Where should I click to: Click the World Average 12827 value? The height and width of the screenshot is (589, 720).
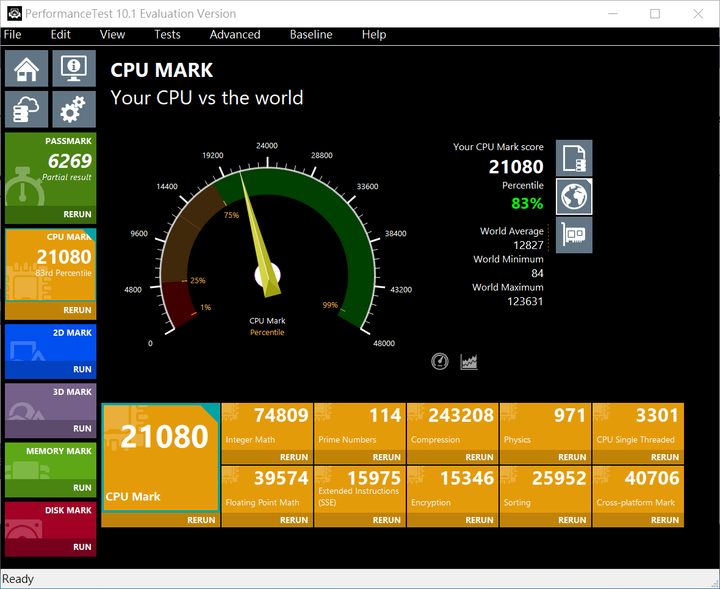point(528,245)
